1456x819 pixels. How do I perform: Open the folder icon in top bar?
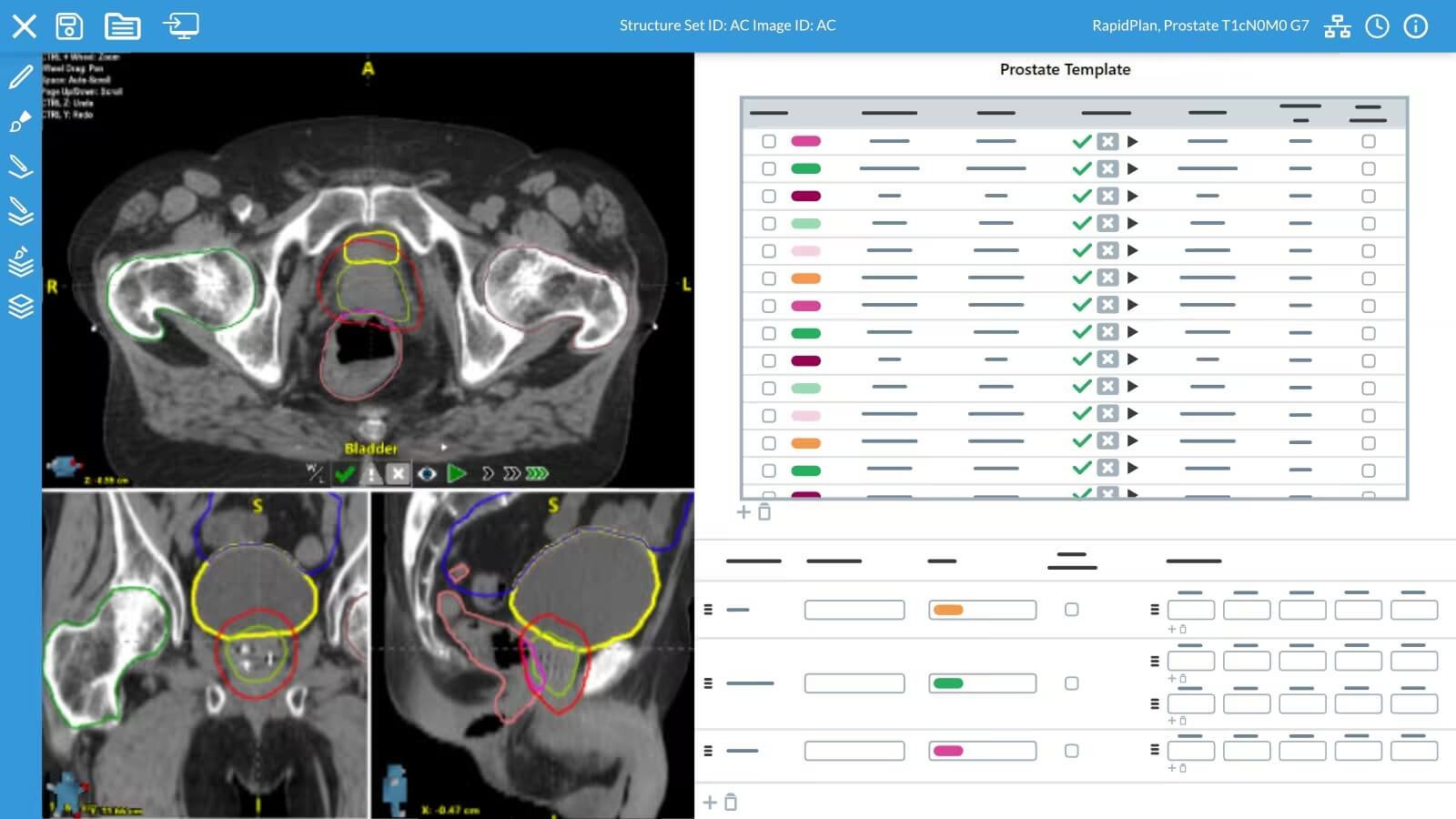point(122,25)
